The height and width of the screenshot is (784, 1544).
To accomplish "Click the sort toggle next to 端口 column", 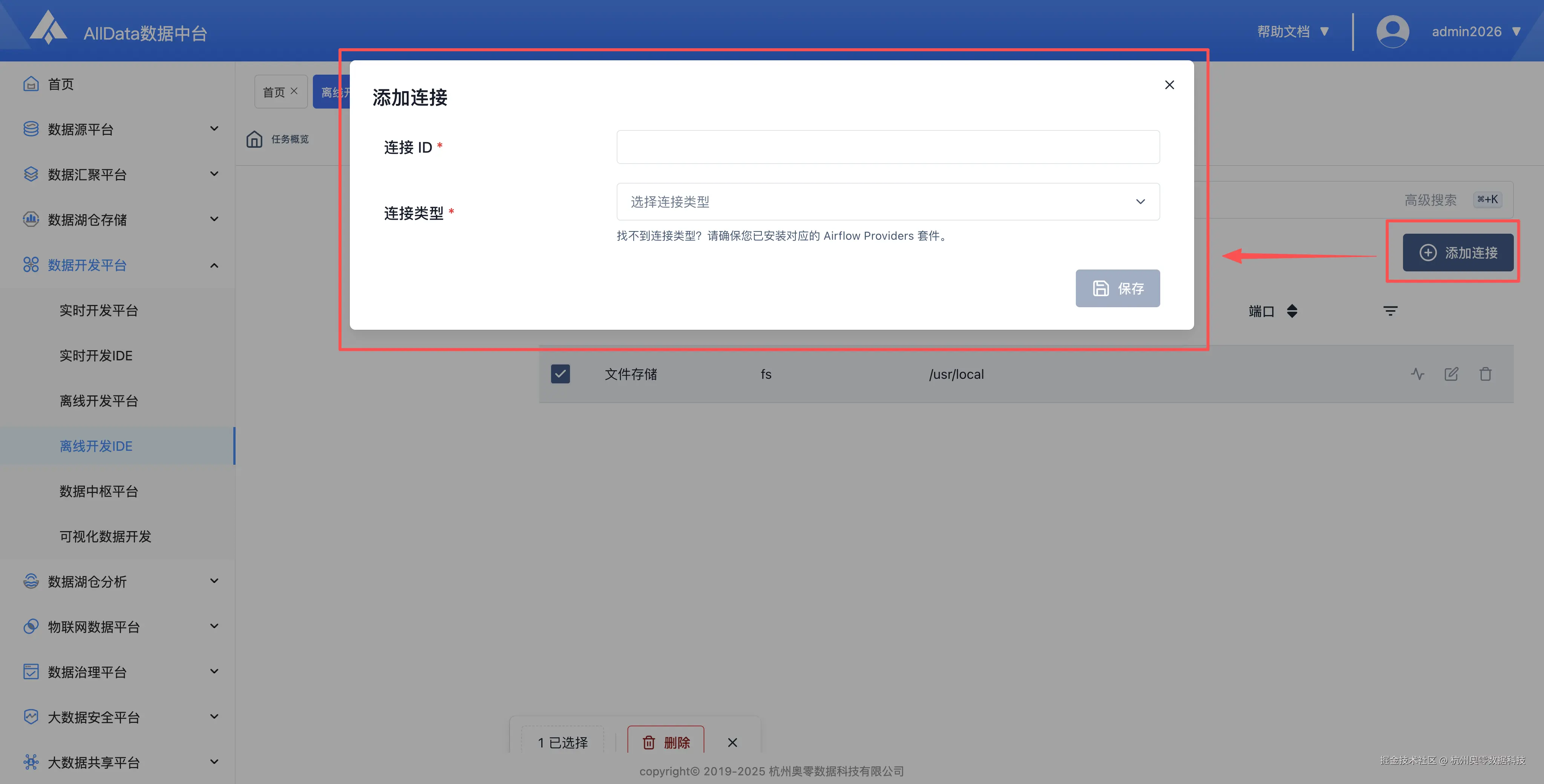I will pyautogui.click(x=1292, y=311).
